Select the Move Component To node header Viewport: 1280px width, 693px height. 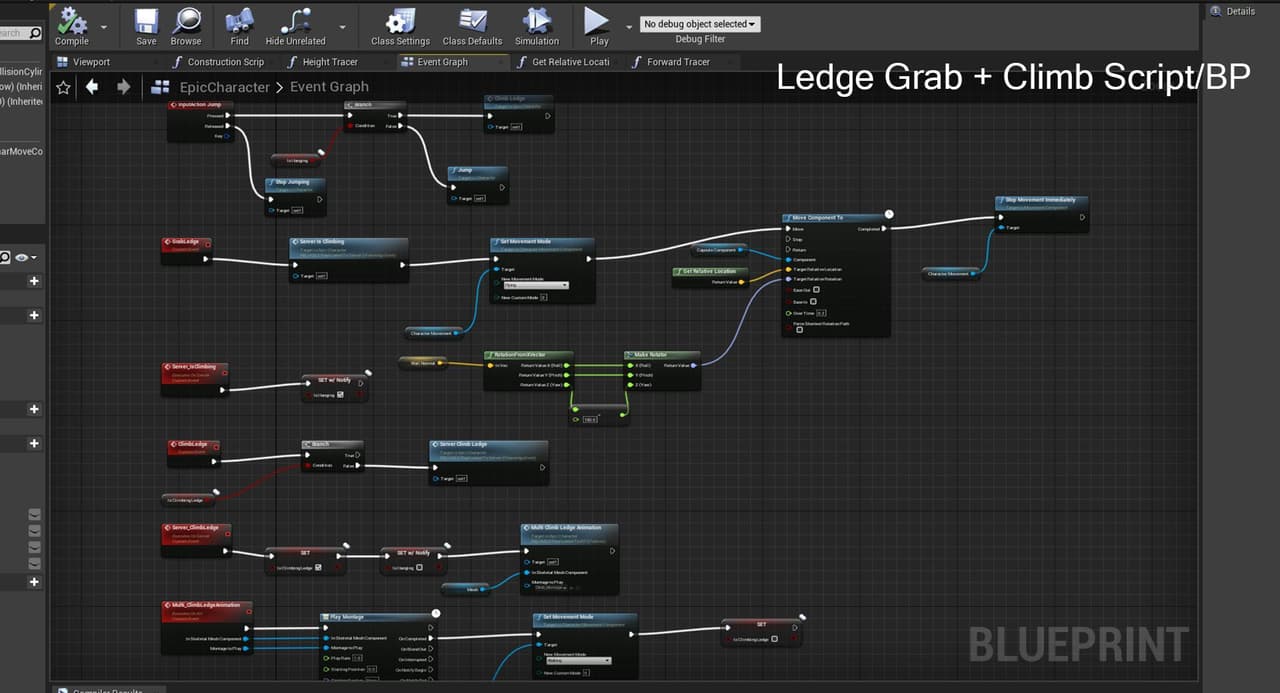pos(834,218)
